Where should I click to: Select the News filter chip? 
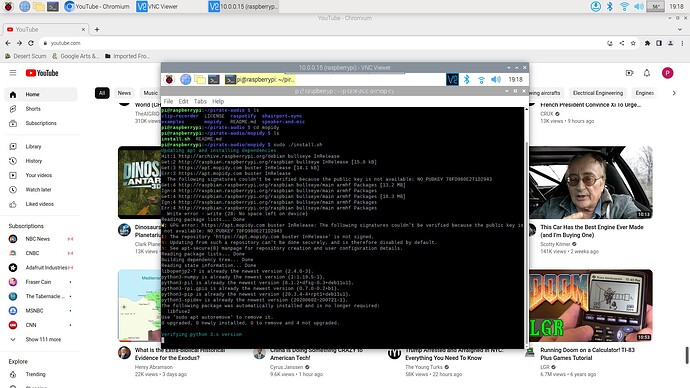click(x=124, y=93)
